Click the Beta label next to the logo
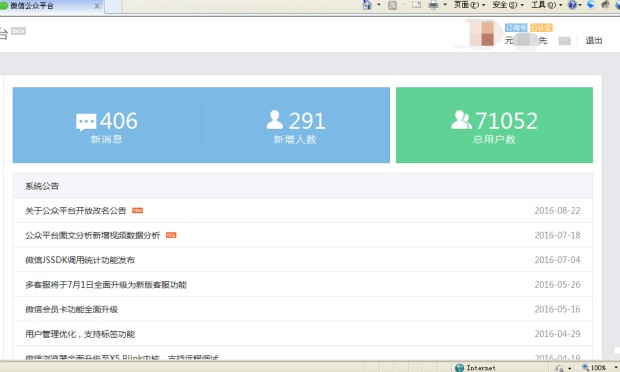 [18, 31]
